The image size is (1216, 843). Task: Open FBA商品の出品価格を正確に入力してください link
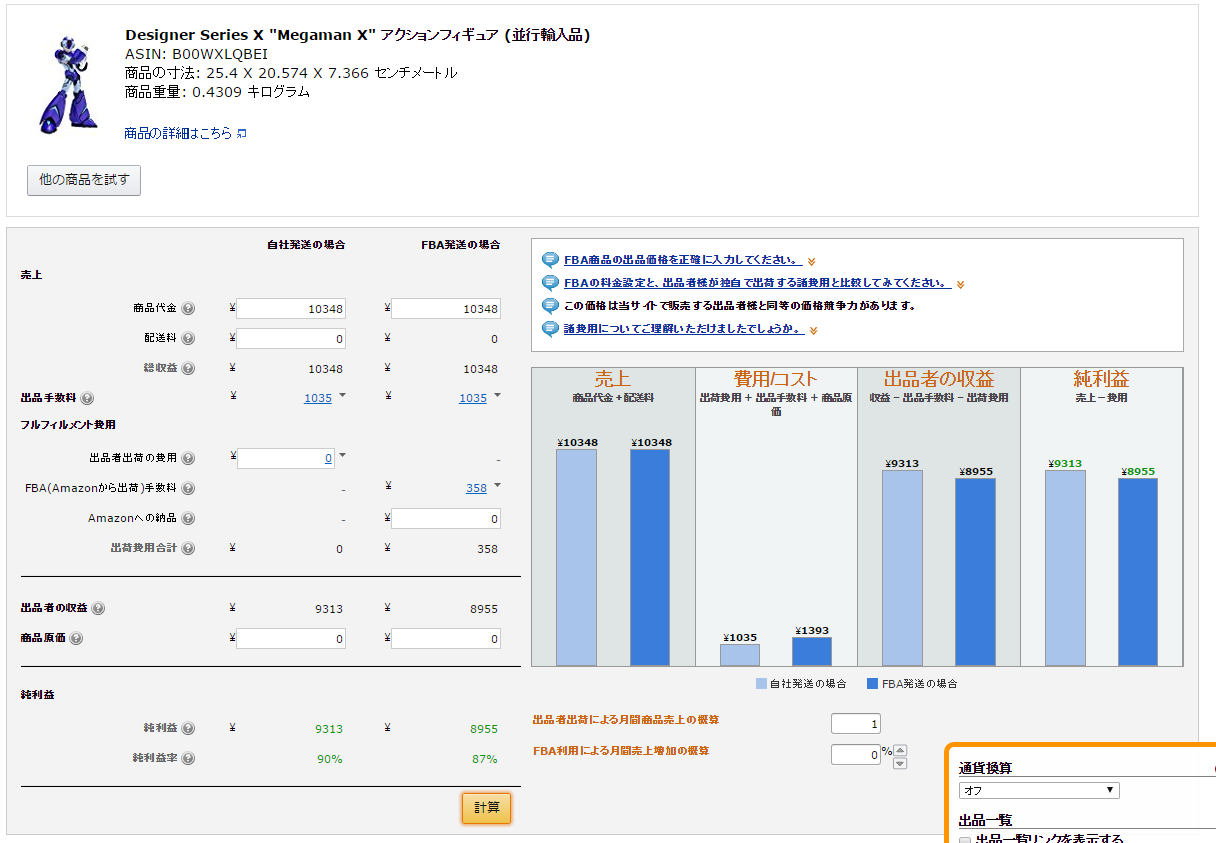coord(683,260)
